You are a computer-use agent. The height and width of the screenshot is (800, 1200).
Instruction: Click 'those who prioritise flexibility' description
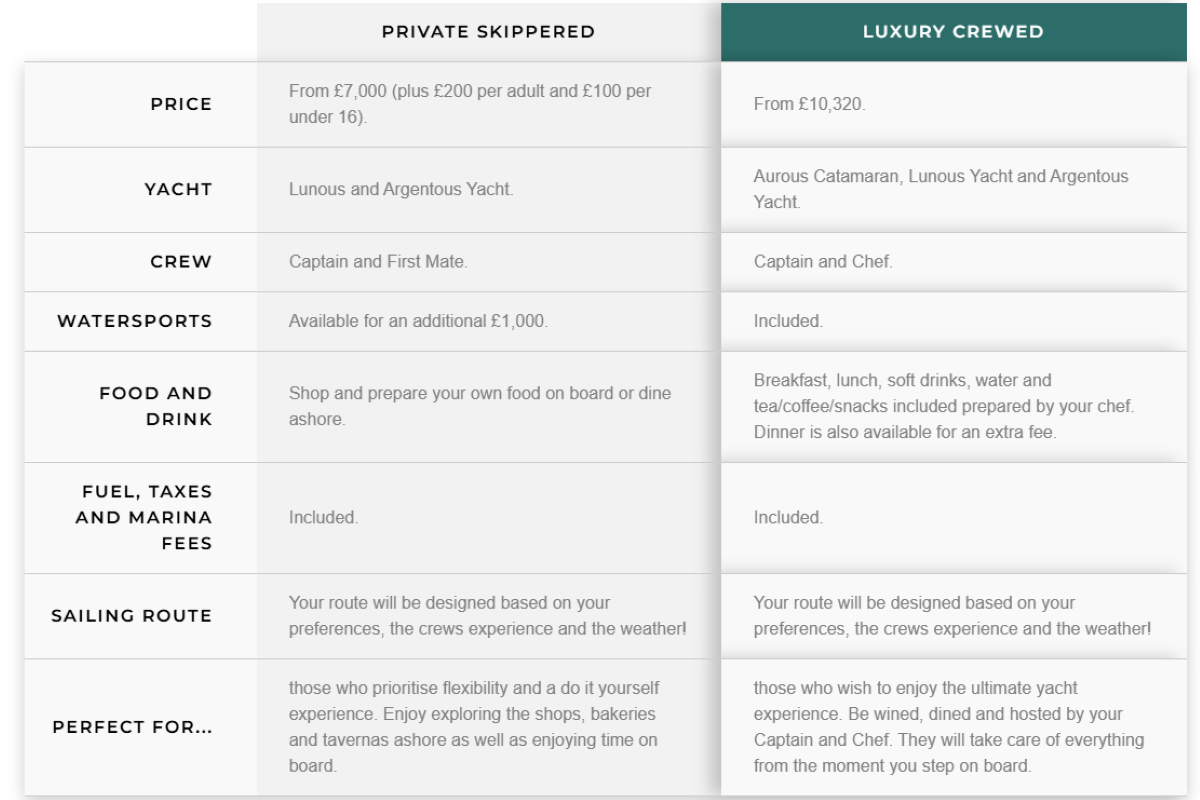pos(474,727)
